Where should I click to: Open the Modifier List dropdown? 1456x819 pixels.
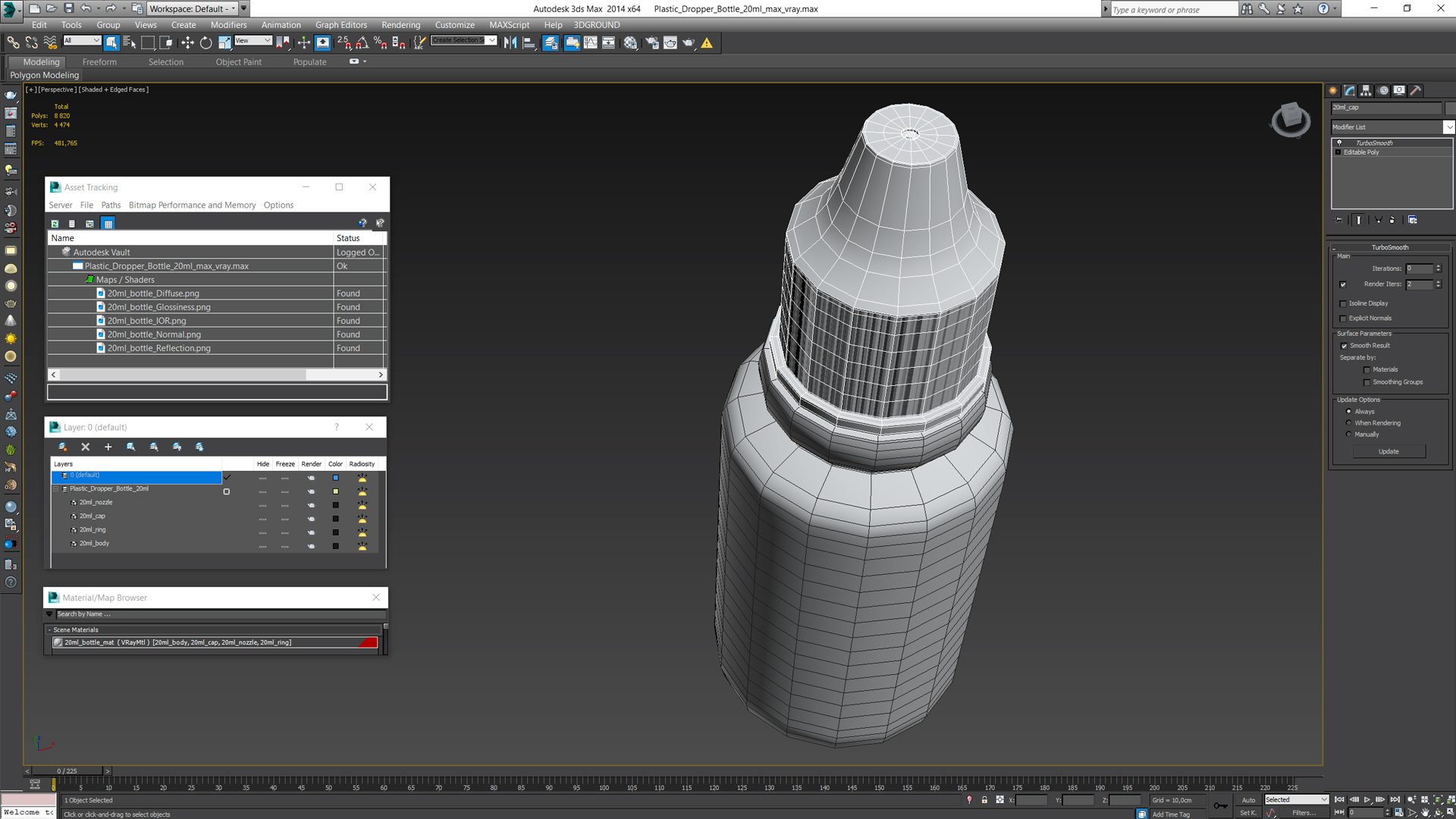pyautogui.click(x=1448, y=127)
